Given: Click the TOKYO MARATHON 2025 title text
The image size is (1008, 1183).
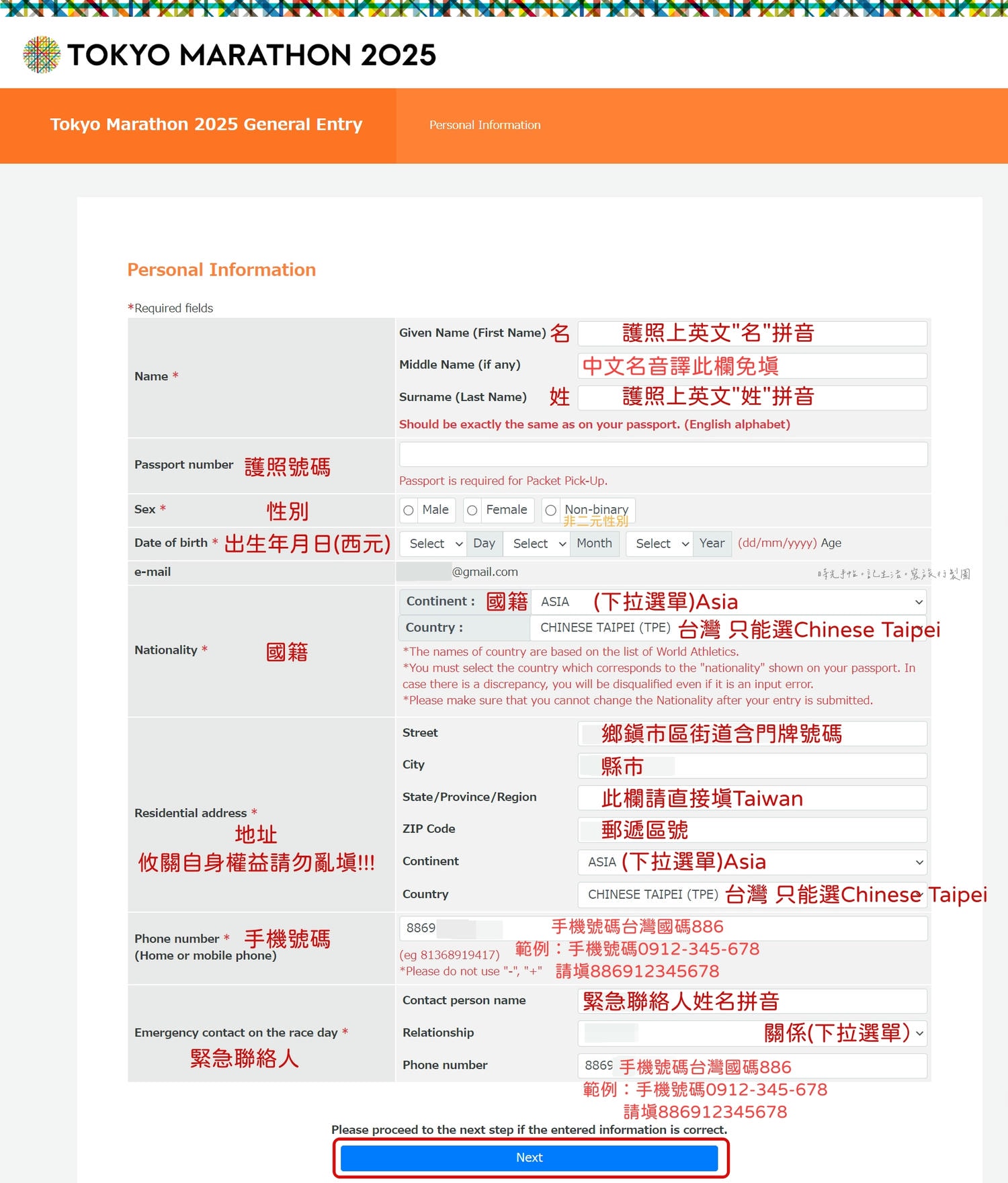Looking at the screenshot, I should pyautogui.click(x=251, y=55).
